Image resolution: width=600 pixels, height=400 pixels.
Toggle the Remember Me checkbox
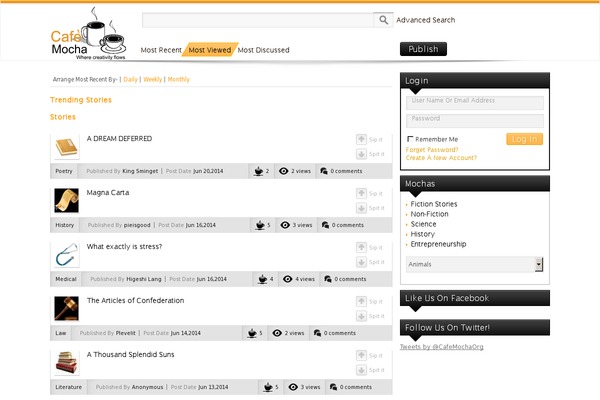point(410,139)
